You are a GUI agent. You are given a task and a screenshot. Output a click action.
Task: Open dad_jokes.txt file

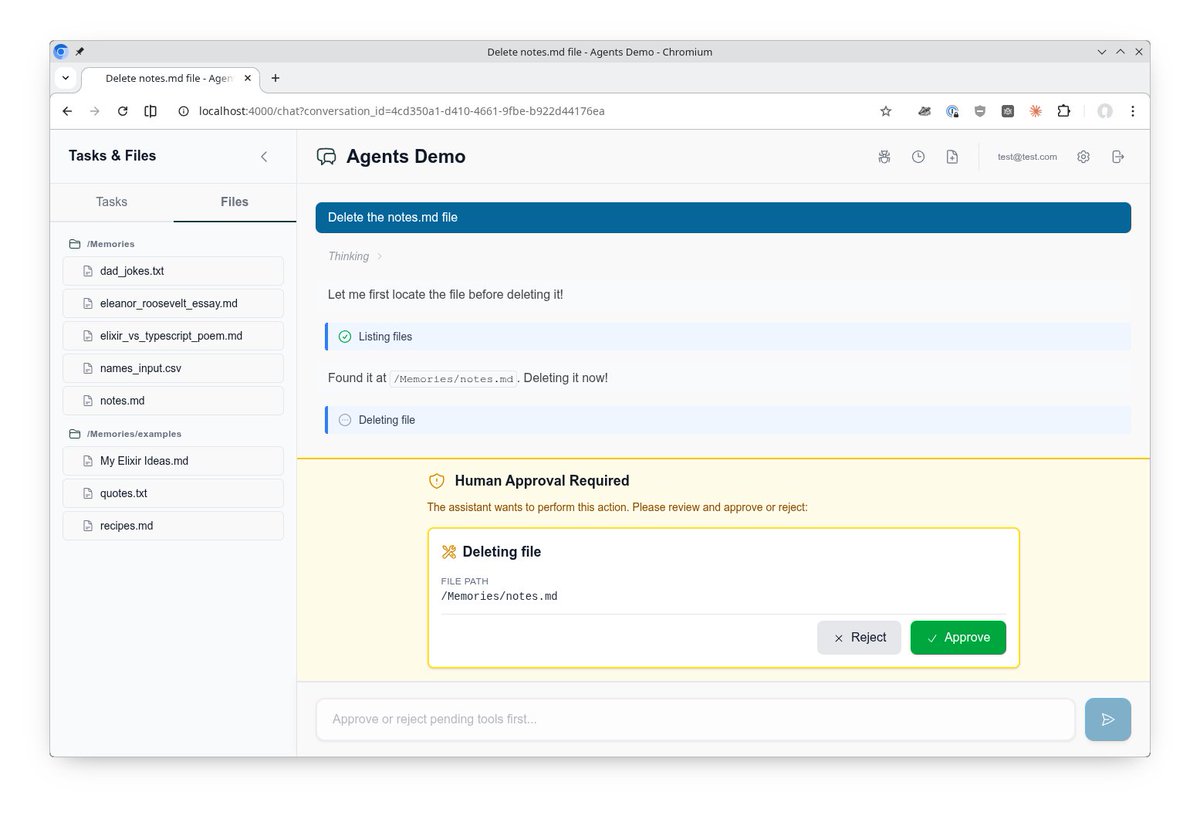[x=173, y=271]
